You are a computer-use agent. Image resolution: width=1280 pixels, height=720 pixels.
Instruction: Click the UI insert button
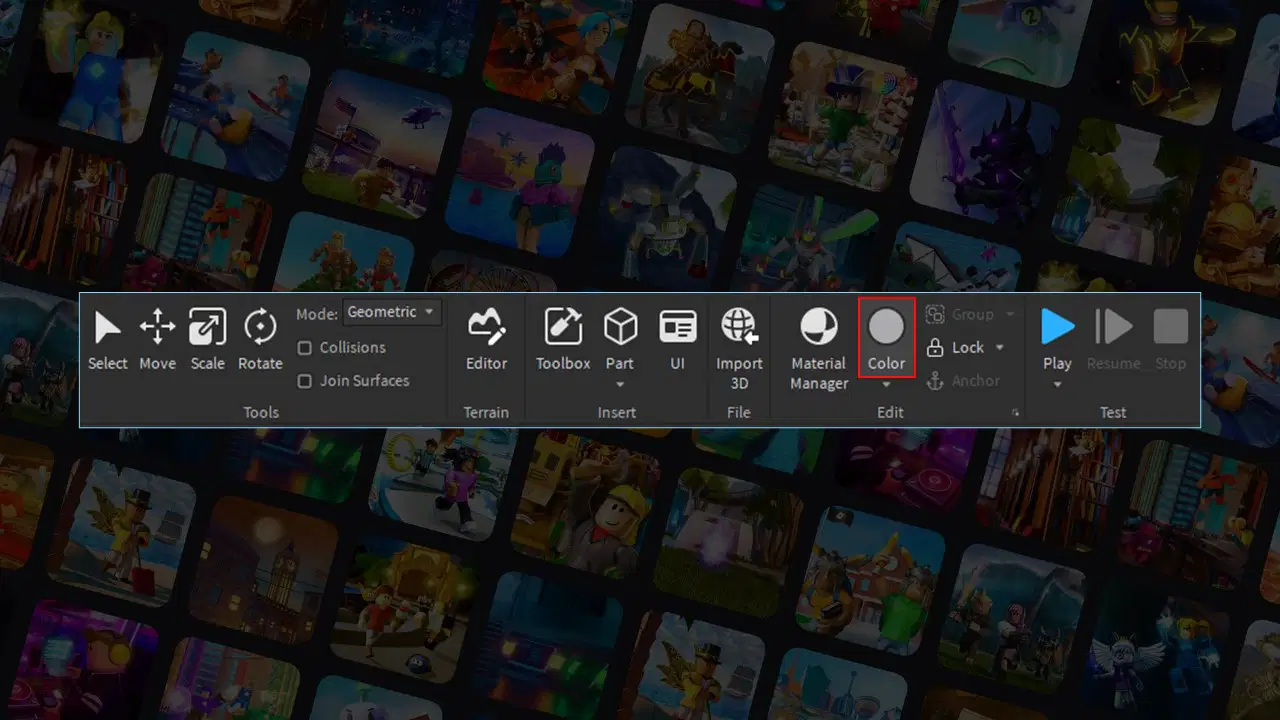(x=677, y=338)
